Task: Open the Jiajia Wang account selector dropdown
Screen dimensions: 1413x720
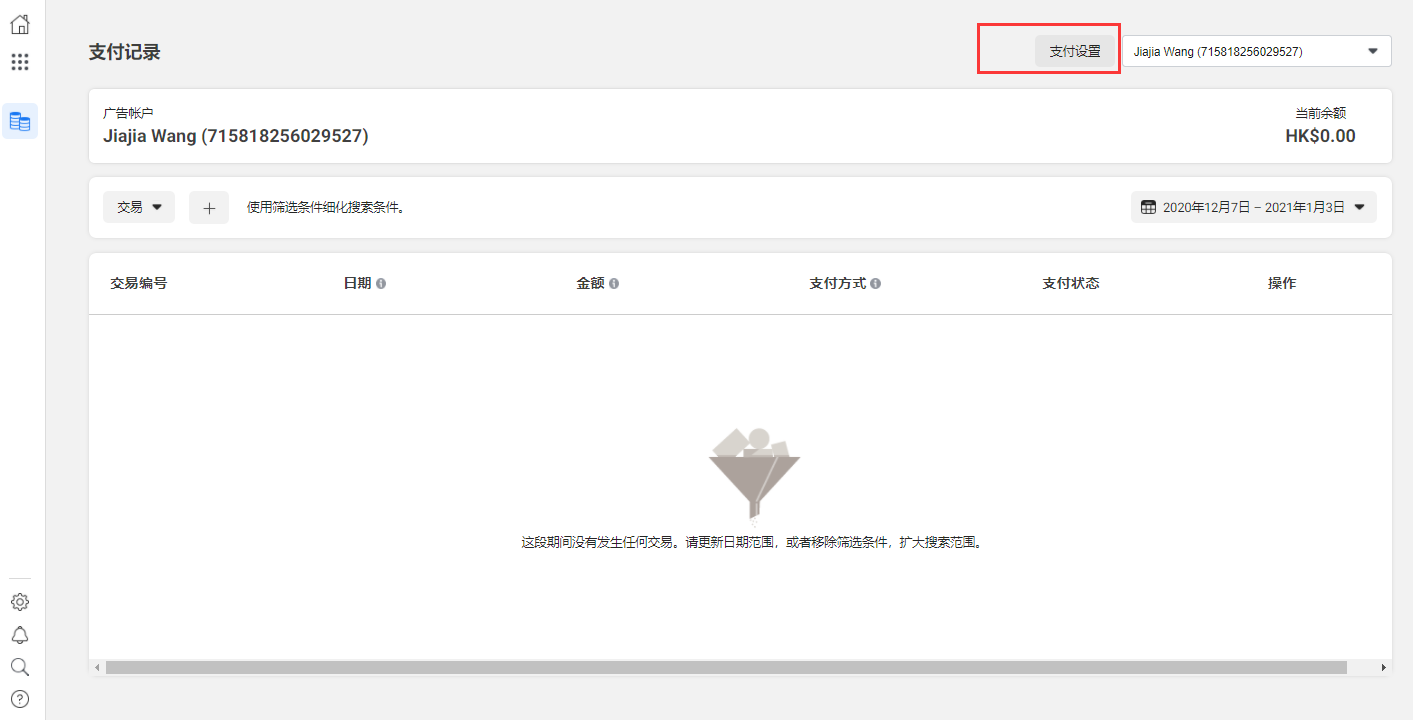Action: [1256, 51]
